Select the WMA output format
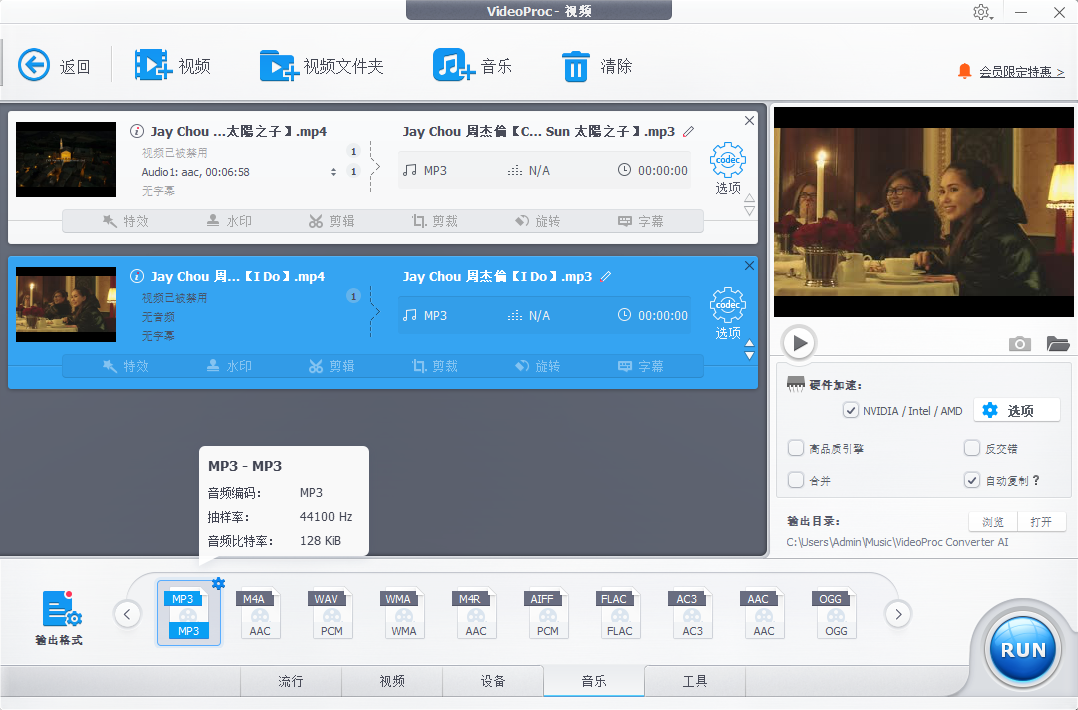1078x710 pixels. coord(404,613)
